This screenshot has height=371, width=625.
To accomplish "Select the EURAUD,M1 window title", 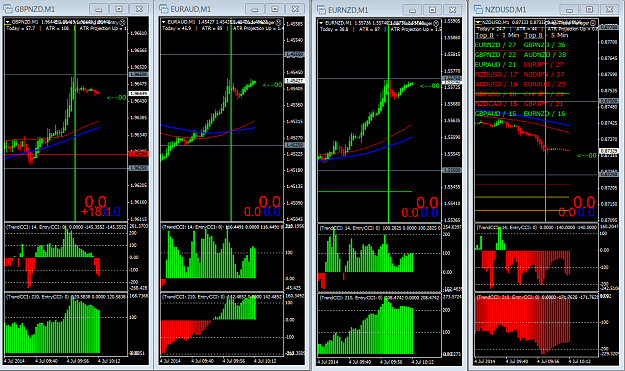I will (x=191, y=9).
